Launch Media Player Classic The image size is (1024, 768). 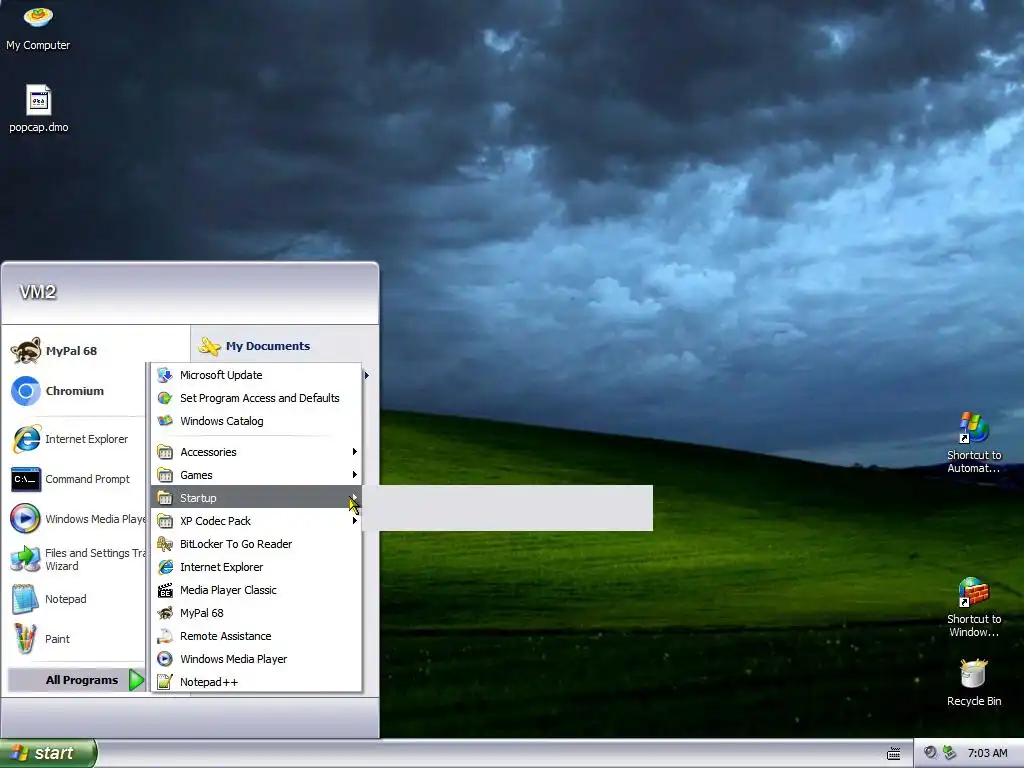click(x=256, y=590)
